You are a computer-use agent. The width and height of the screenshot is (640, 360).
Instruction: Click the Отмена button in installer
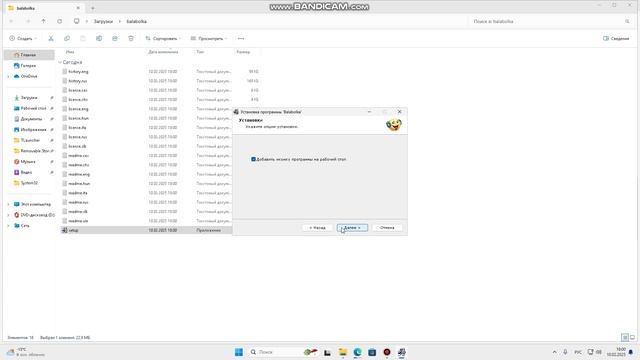point(387,227)
